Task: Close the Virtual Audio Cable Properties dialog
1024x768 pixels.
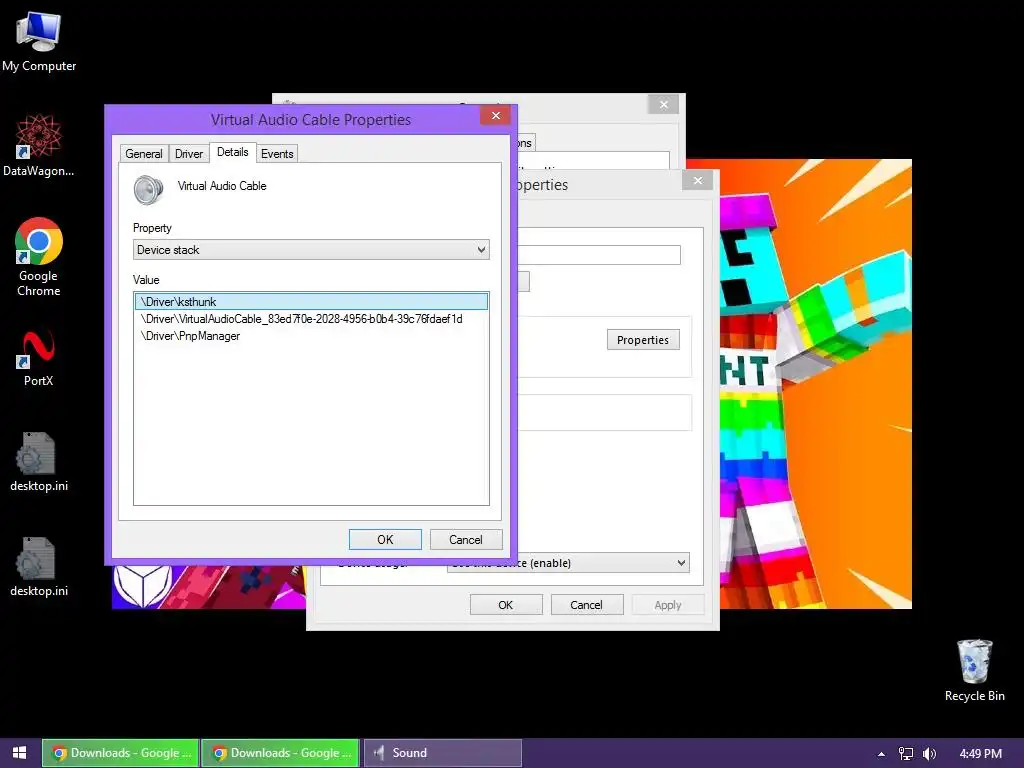Action: click(496, 116)
